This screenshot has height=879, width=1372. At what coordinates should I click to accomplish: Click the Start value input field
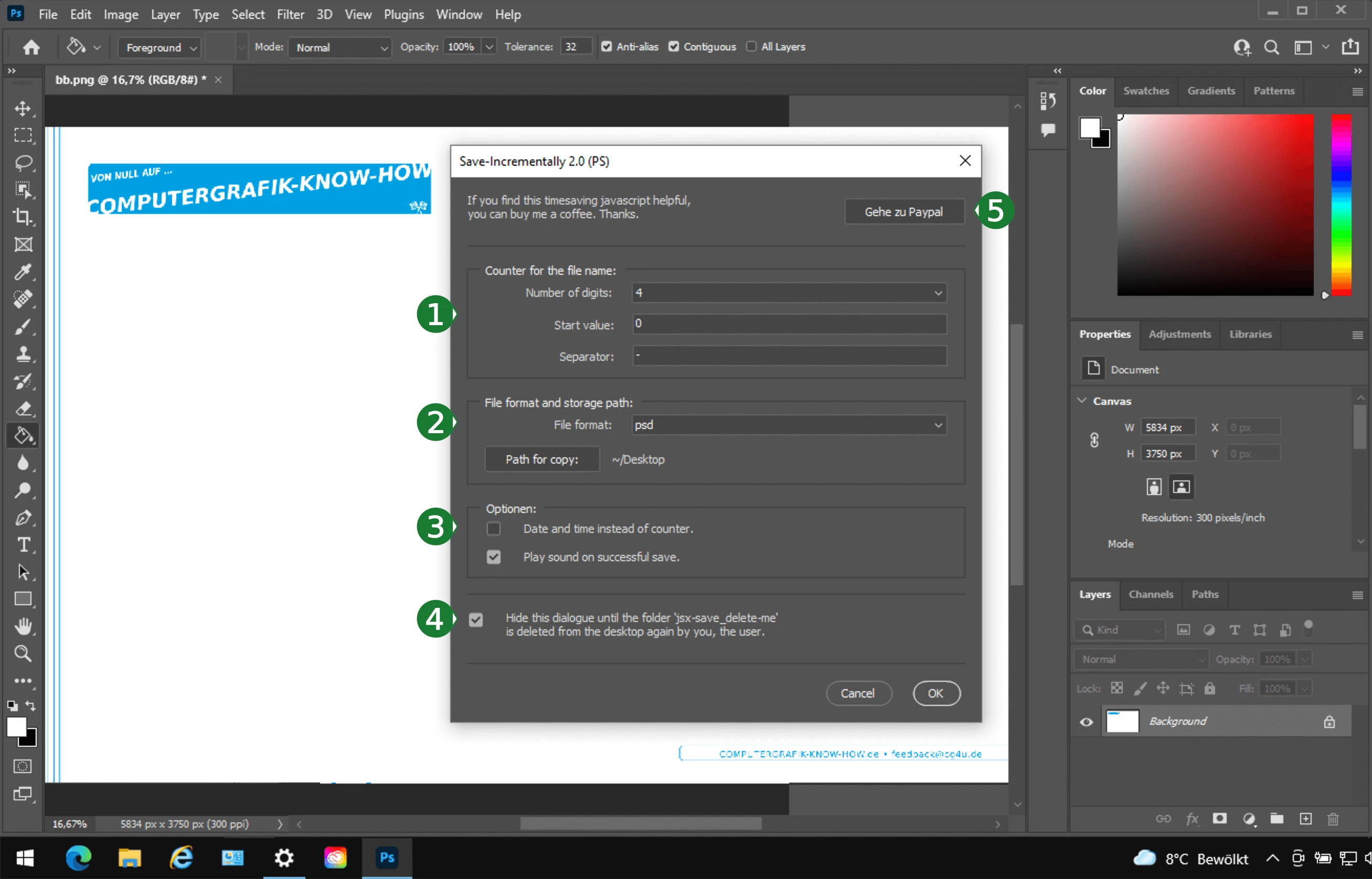(789, 324)
